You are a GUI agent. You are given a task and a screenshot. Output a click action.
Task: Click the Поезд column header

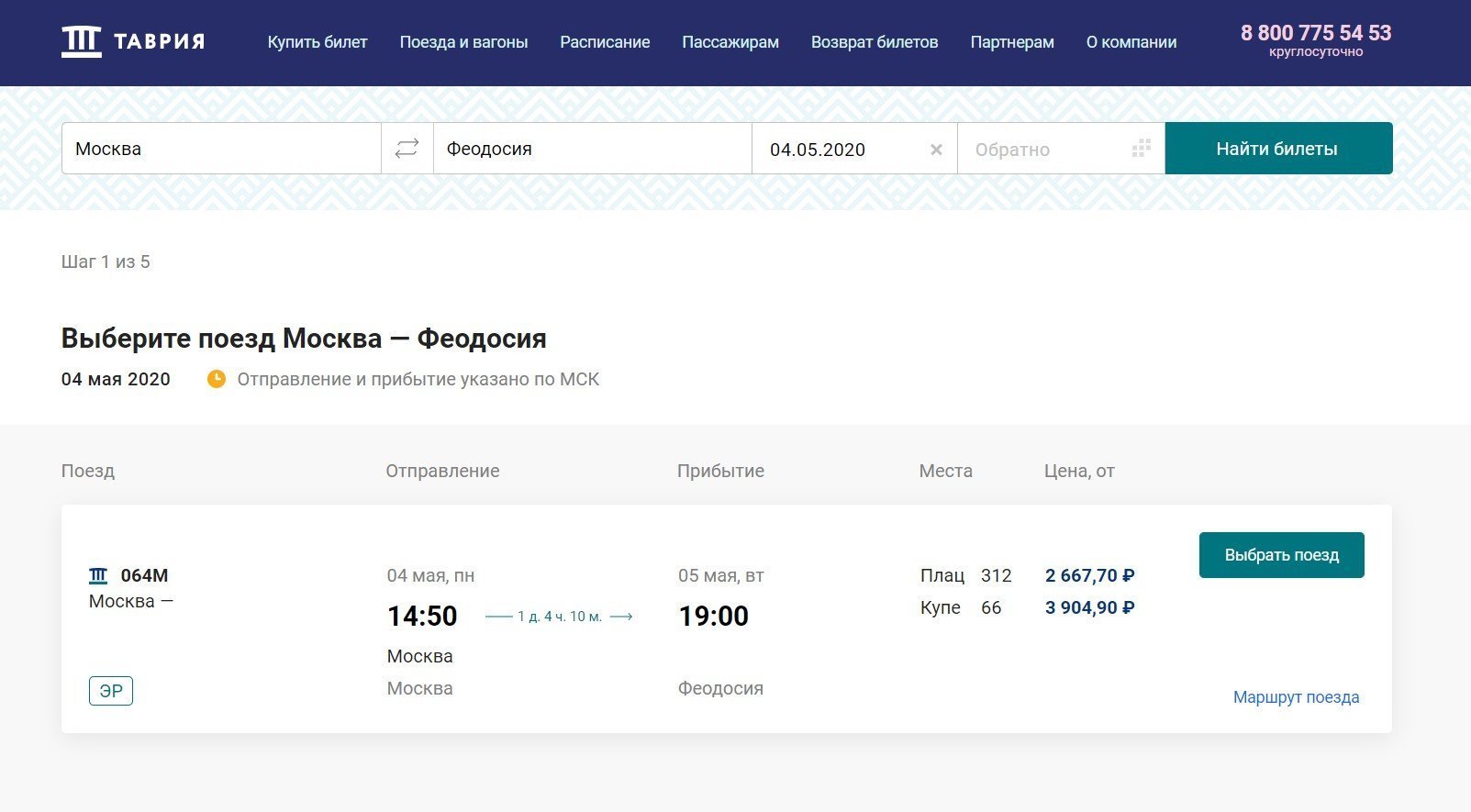[x=88, y=471]
